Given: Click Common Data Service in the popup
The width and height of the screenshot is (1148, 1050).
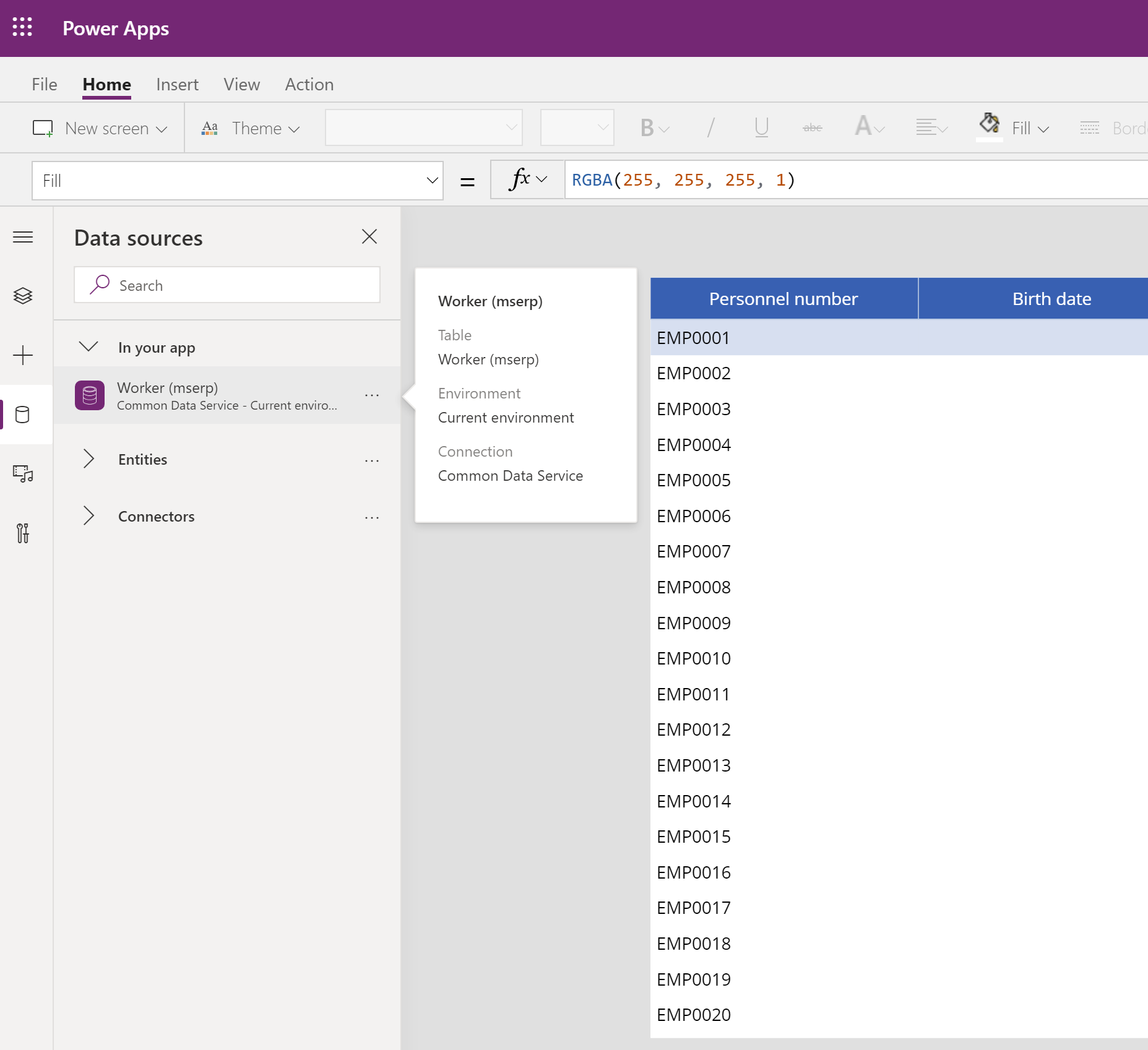Looking at the screenshot, I should (x=511, y=476).
